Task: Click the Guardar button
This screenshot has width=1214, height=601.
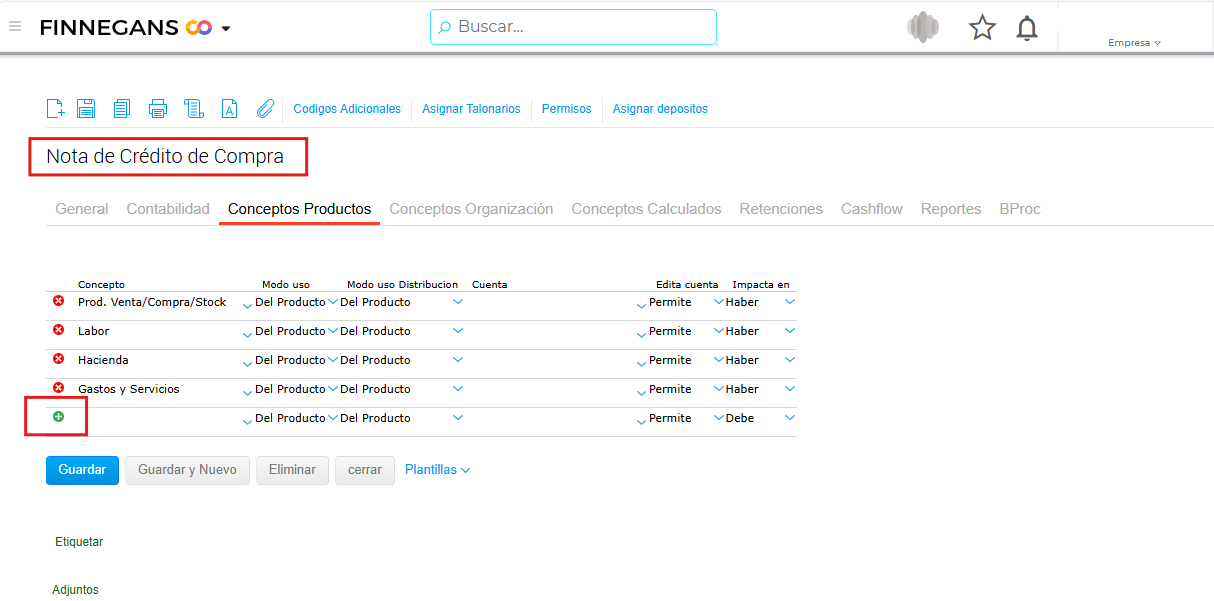Action: [82, 470]
